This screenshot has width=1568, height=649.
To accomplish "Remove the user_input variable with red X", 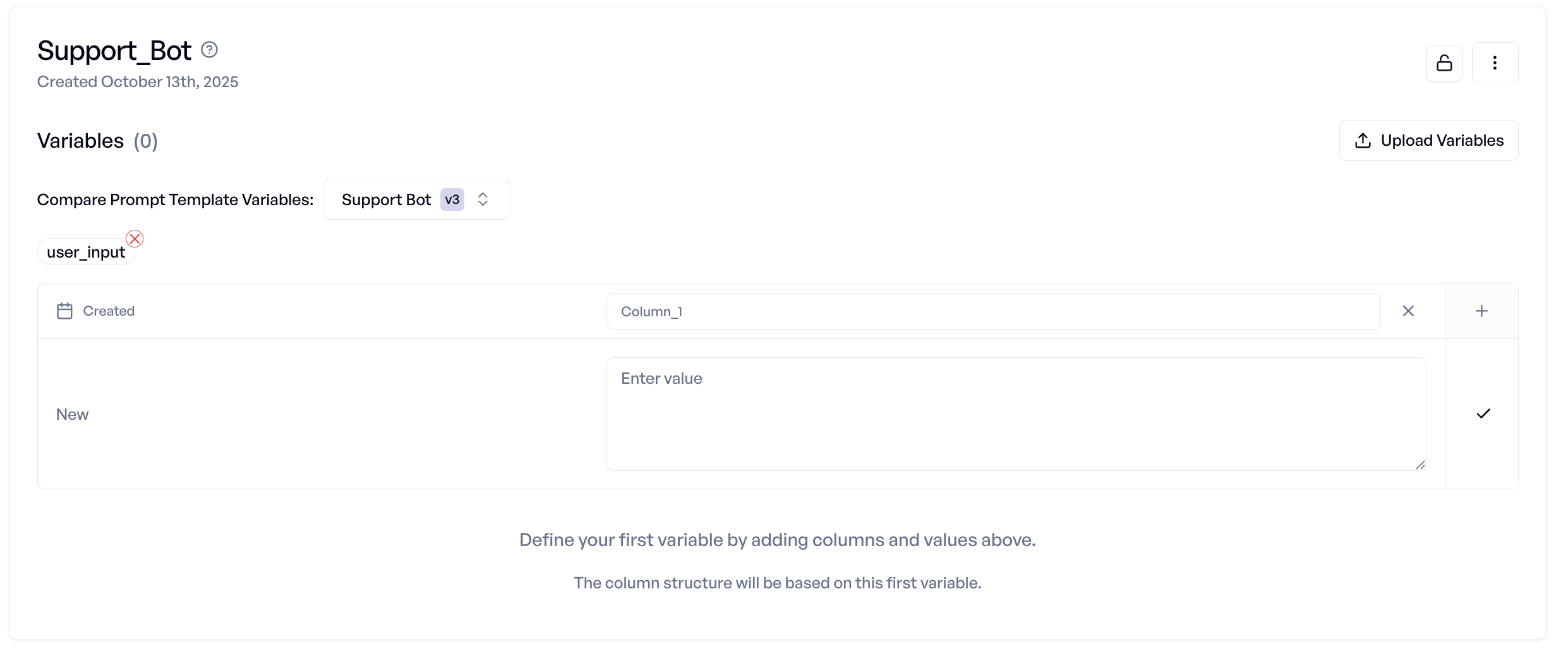I will pos(135,239).
